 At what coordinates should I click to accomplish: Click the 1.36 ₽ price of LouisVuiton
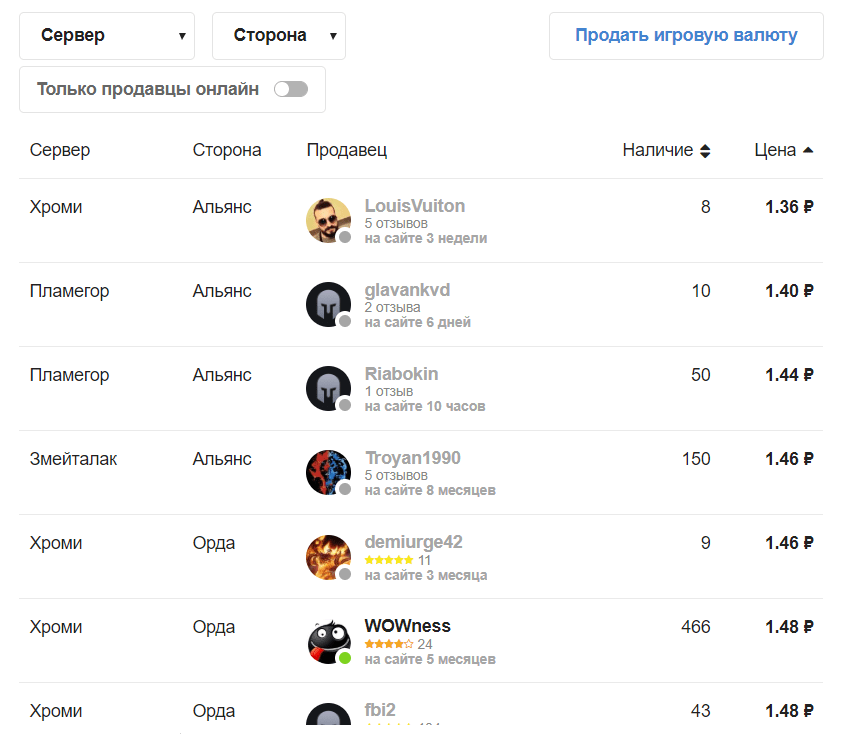(789, 207)
